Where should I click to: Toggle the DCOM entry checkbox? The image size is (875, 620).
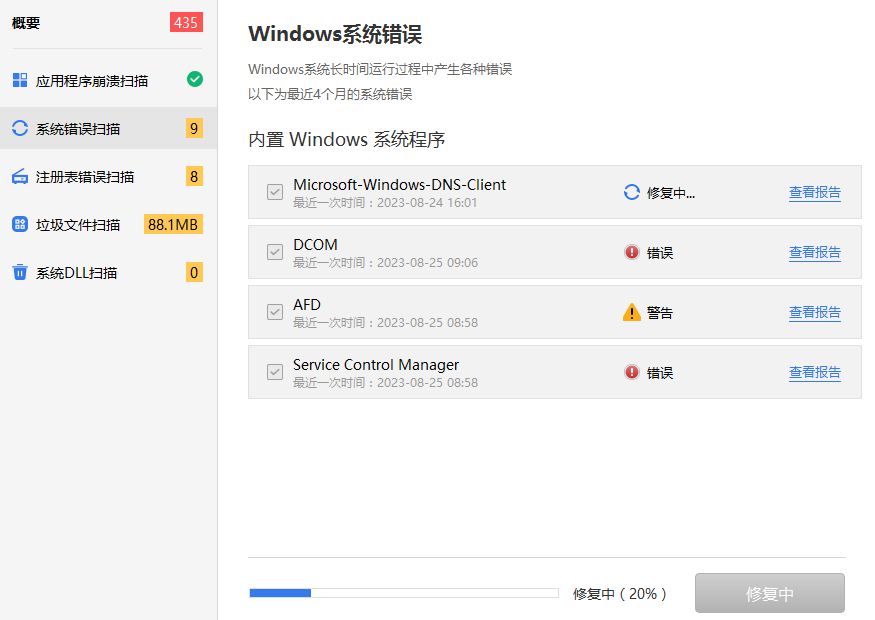[274, 252]
